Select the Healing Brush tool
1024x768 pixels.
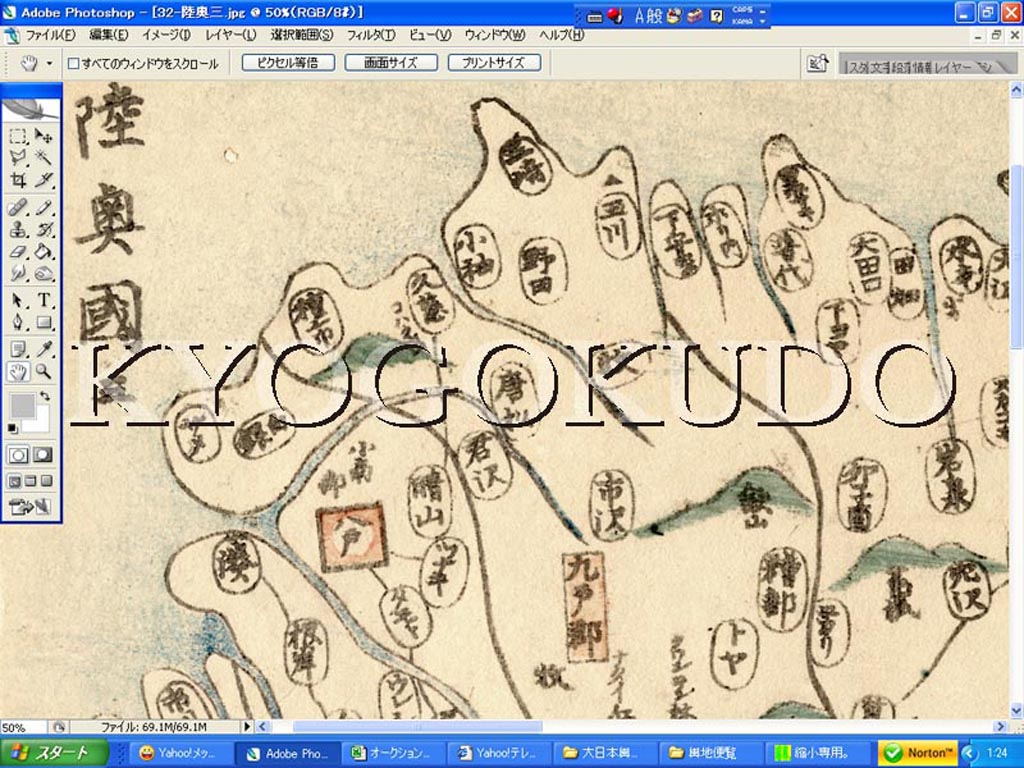[x=18, y=208]
